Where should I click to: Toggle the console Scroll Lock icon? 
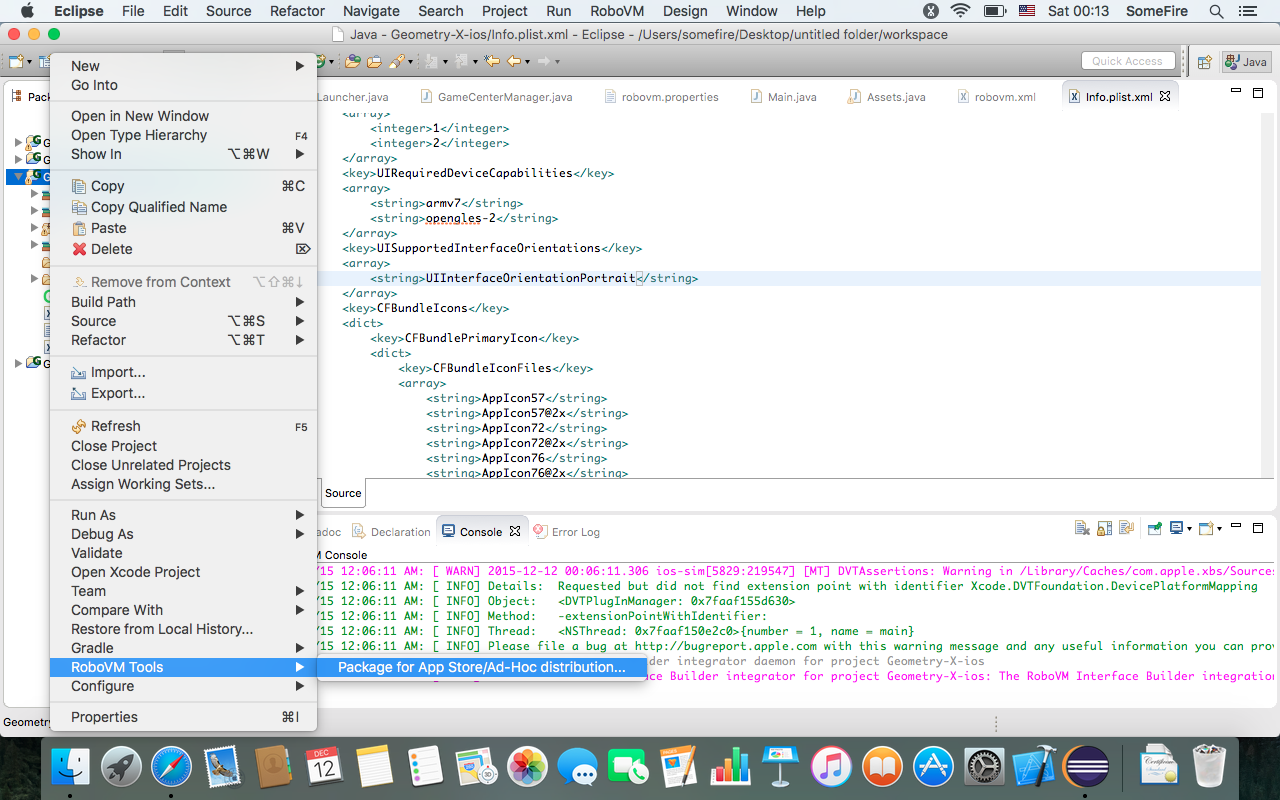click(1104, 529)
